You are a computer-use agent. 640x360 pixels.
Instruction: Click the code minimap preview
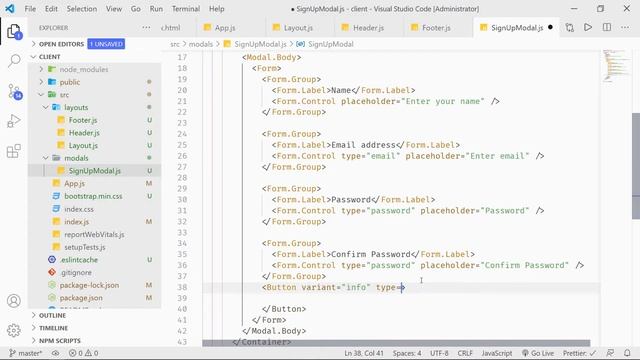pyautogui.click(x=616, y=65)
